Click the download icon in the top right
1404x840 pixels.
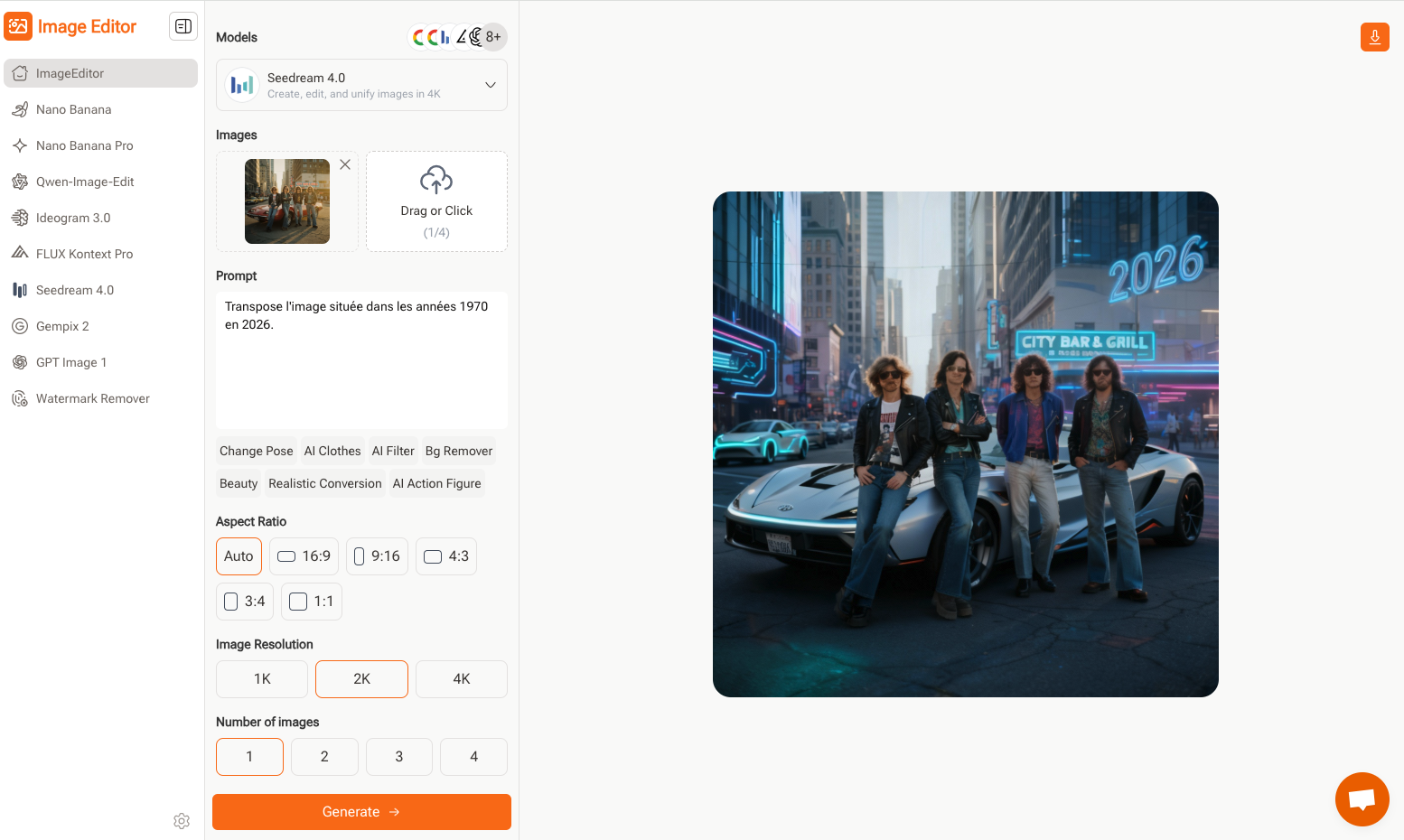point(1374,37)
